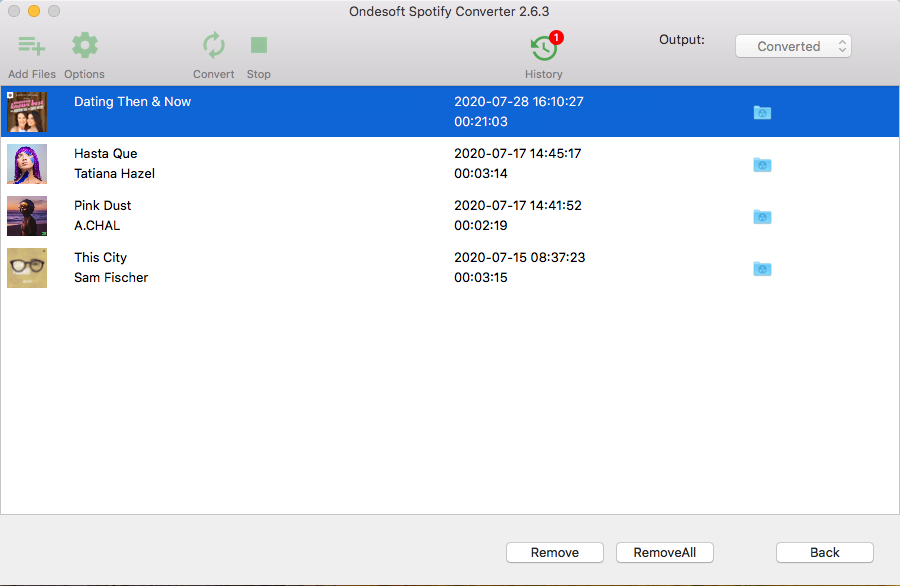The image size is (900, 586).
Task: Select the Hasta Que album cover thumbnail
Action: pyautogui.click(x=27, y=164)
